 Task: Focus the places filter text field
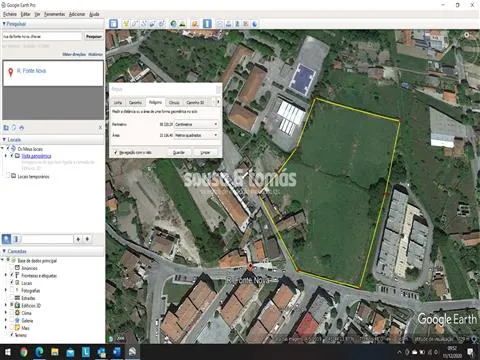pos(47,239)
